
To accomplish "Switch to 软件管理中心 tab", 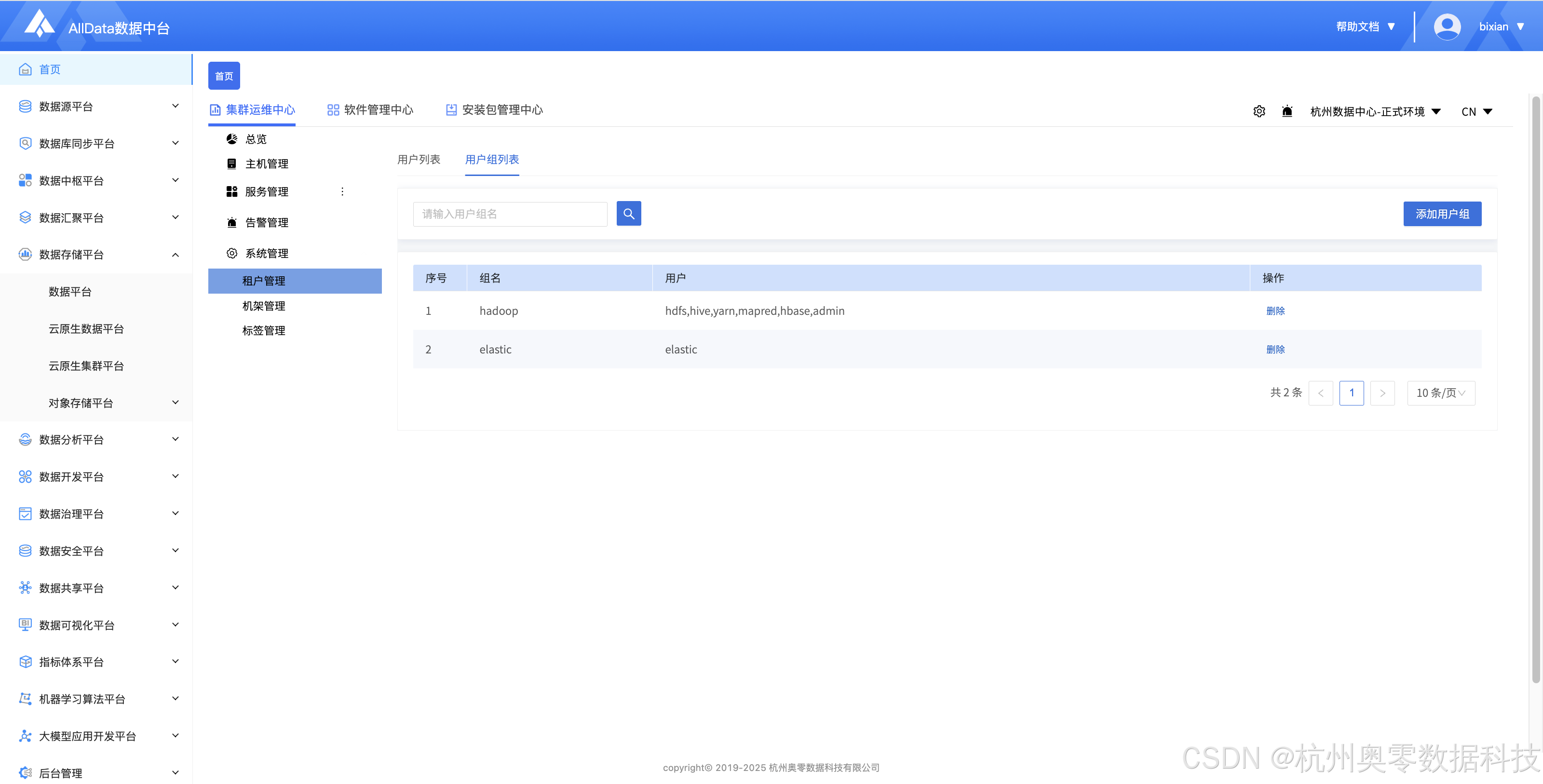I will (370, 110).
